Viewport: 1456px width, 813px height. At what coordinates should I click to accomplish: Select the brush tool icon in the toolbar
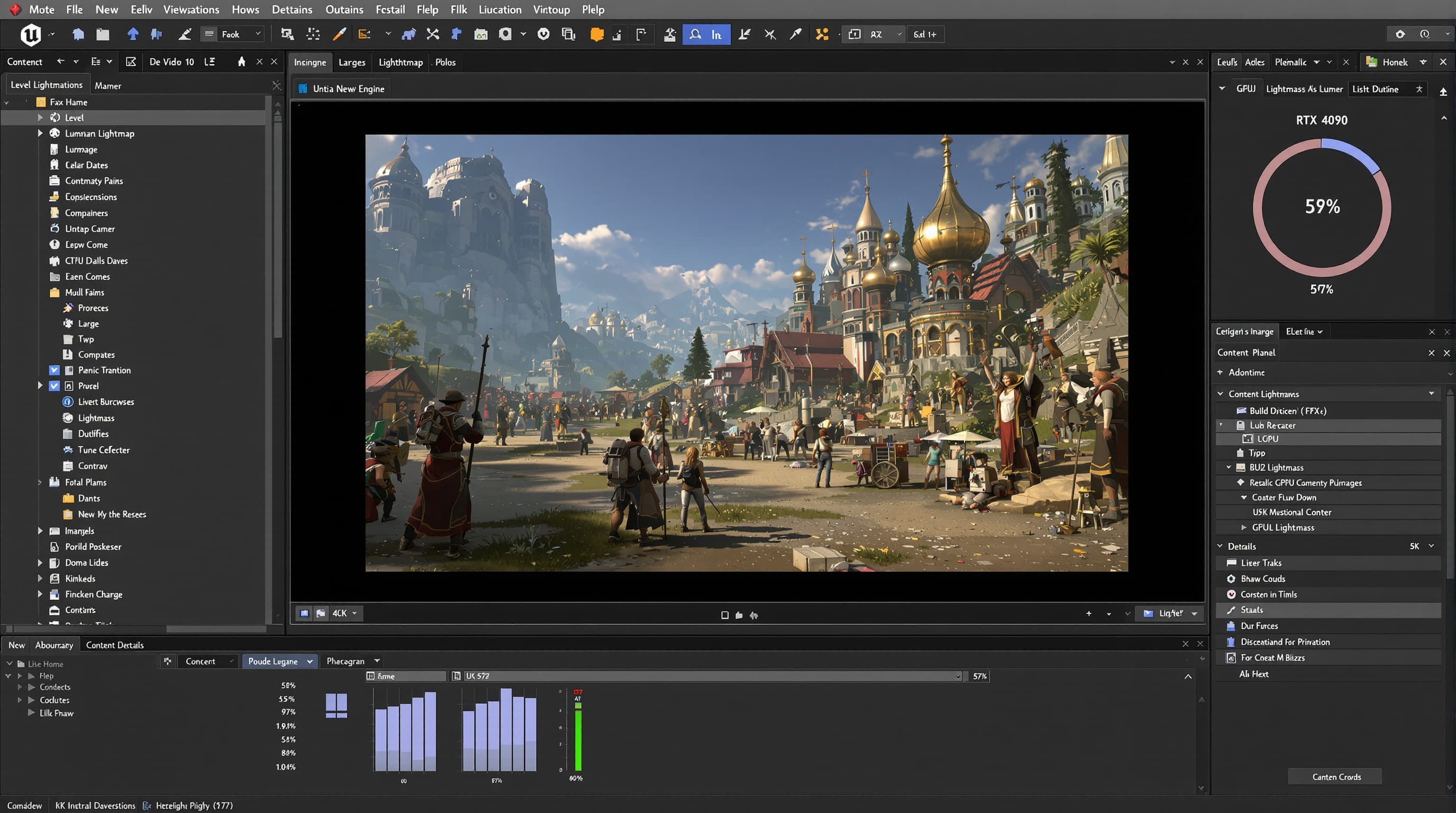click(x=340, y=34)
